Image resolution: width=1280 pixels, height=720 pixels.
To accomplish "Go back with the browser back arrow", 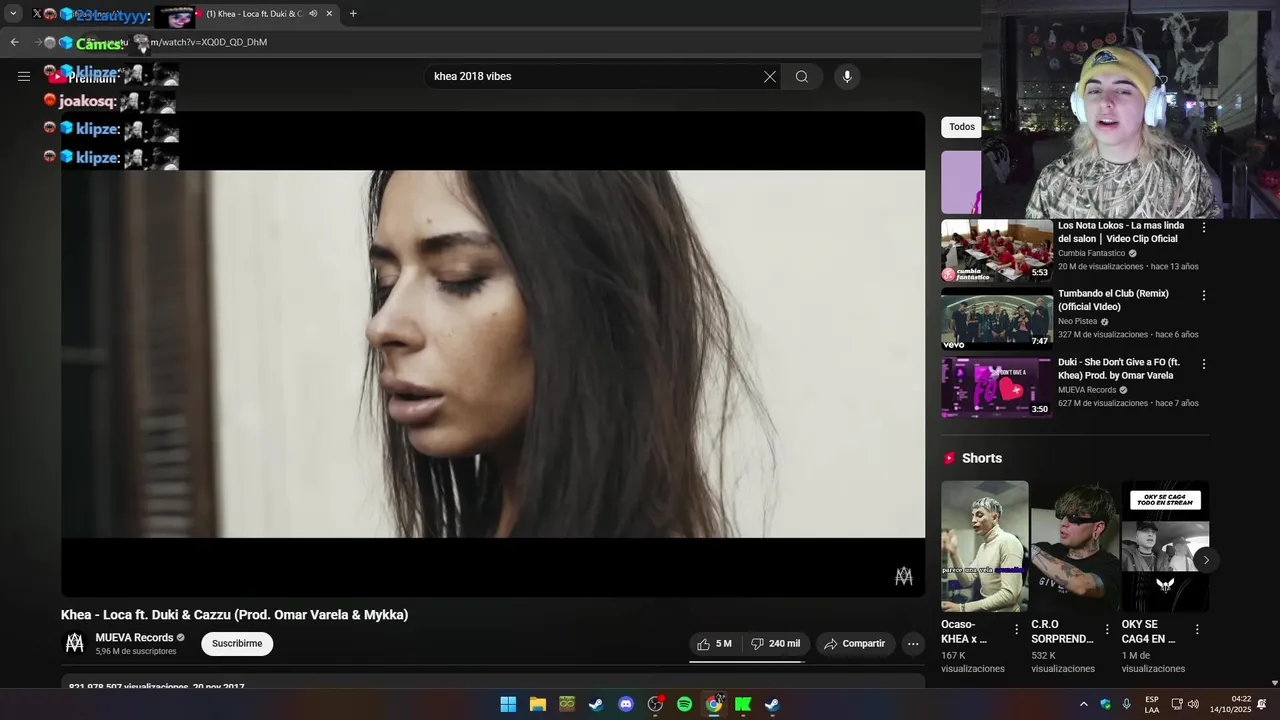I will click(x=14, y=42).
